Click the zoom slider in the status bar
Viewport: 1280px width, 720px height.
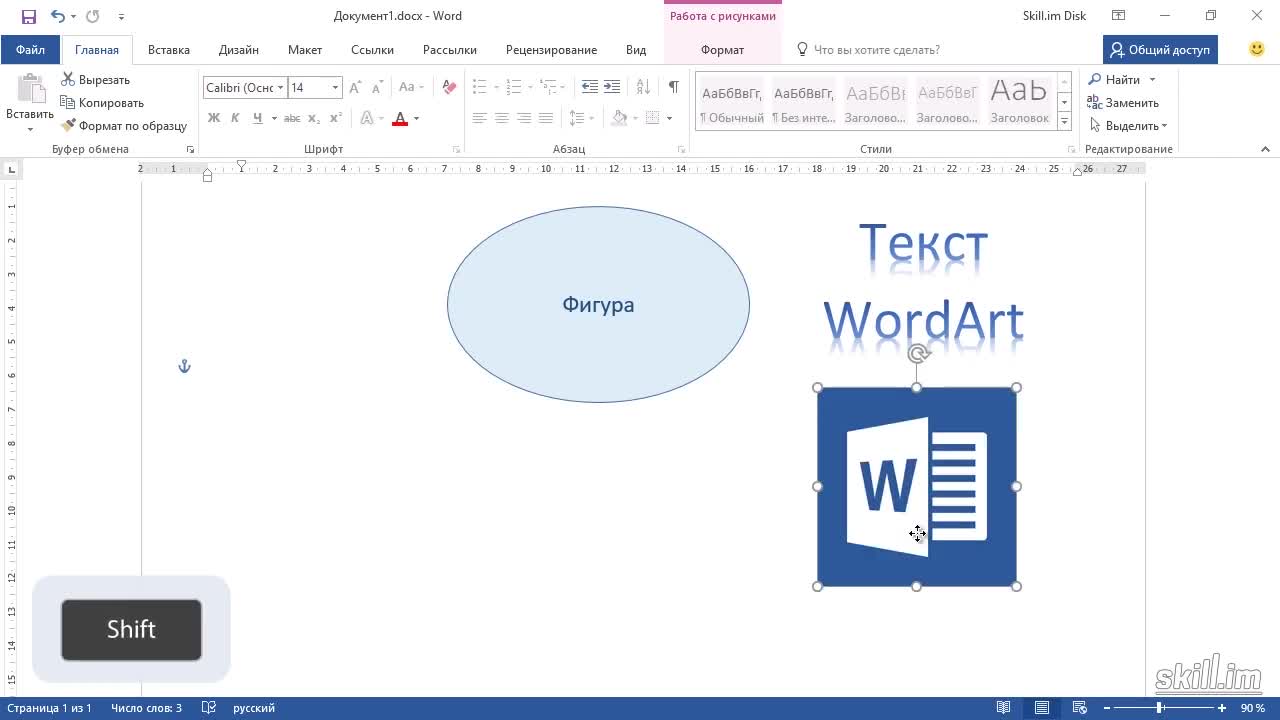[x=1161, y=707]
